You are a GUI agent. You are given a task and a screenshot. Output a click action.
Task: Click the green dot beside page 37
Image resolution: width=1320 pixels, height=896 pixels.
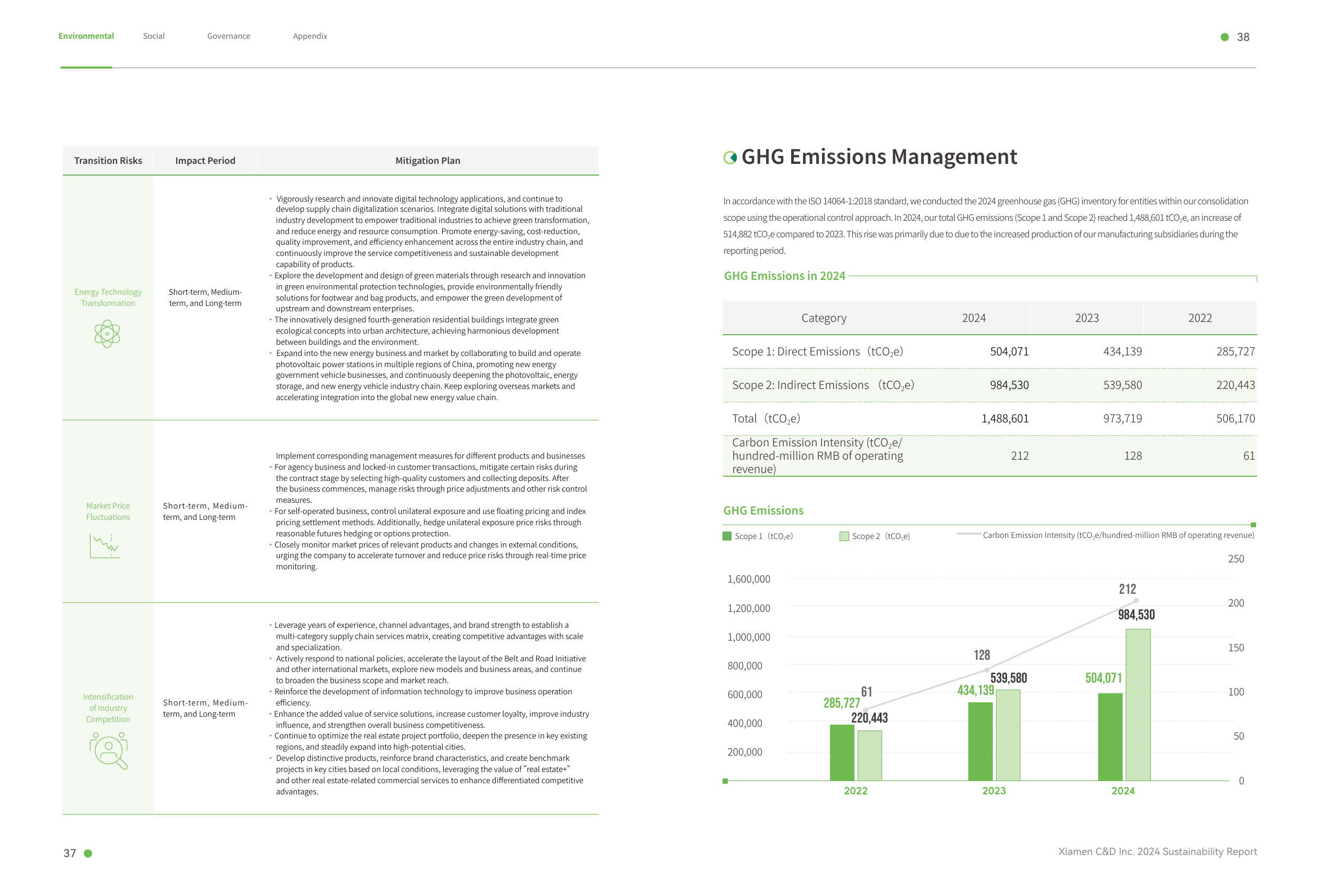[88, 853]
